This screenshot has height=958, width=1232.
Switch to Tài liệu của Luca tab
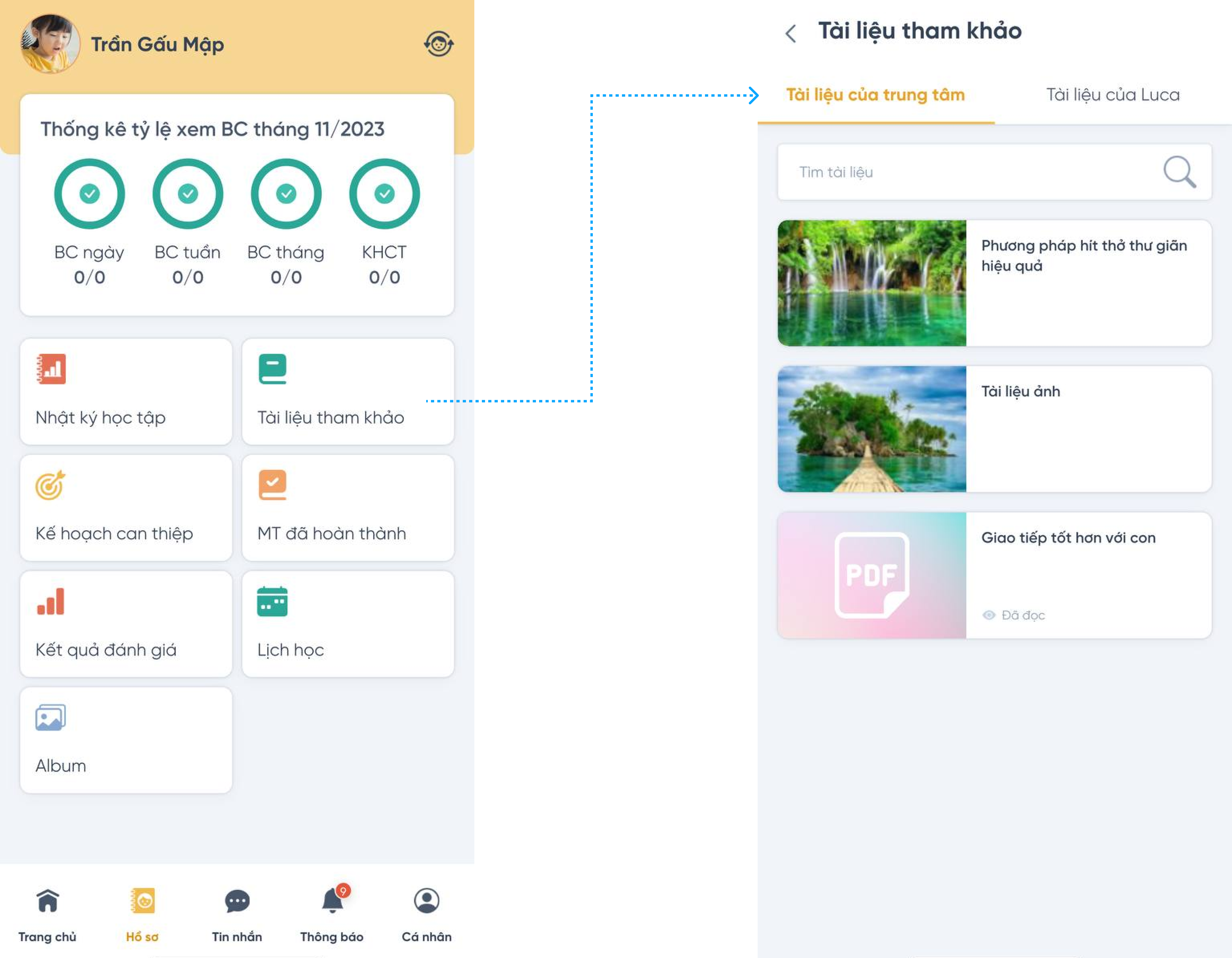click(1112, 95)
